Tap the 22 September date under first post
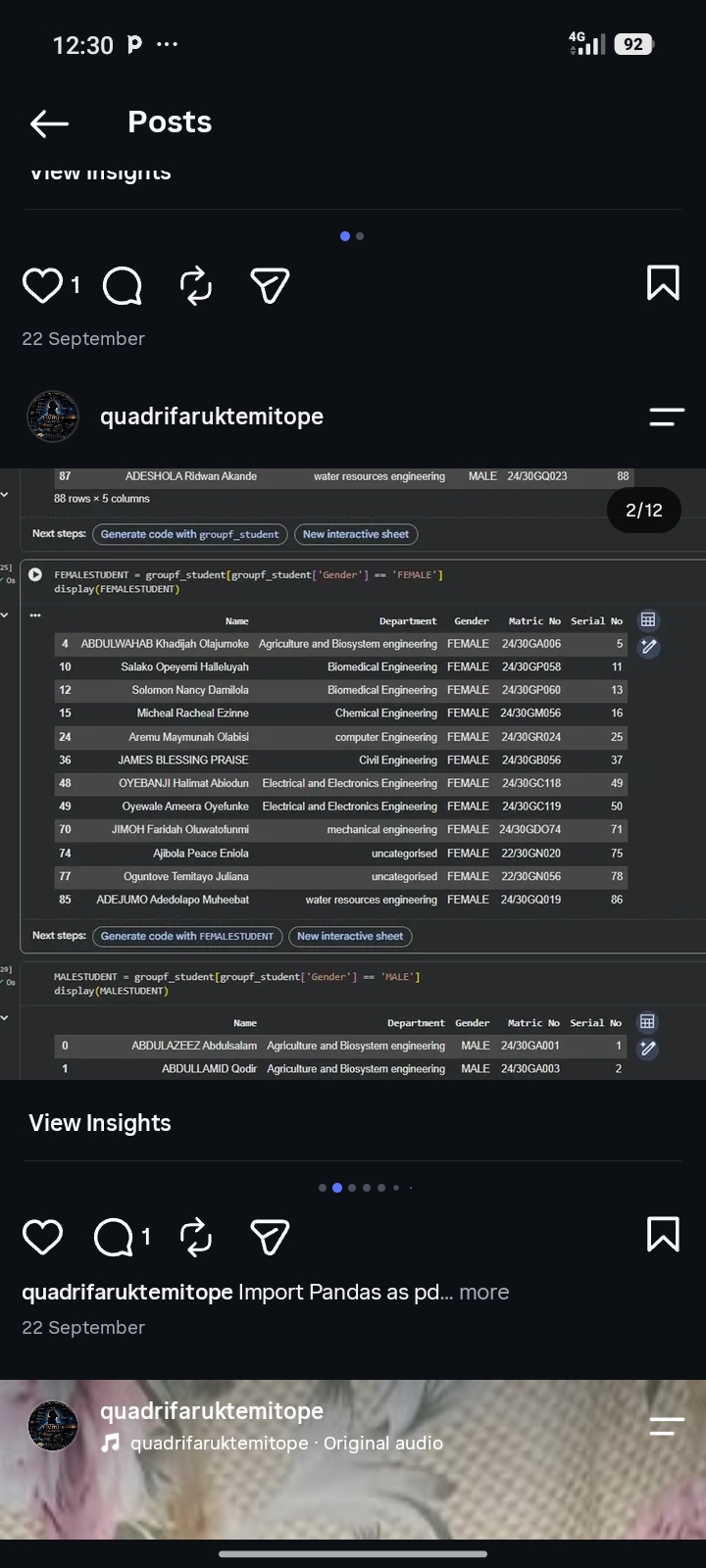Viewport: 706px width, 1568px height. 83,339
